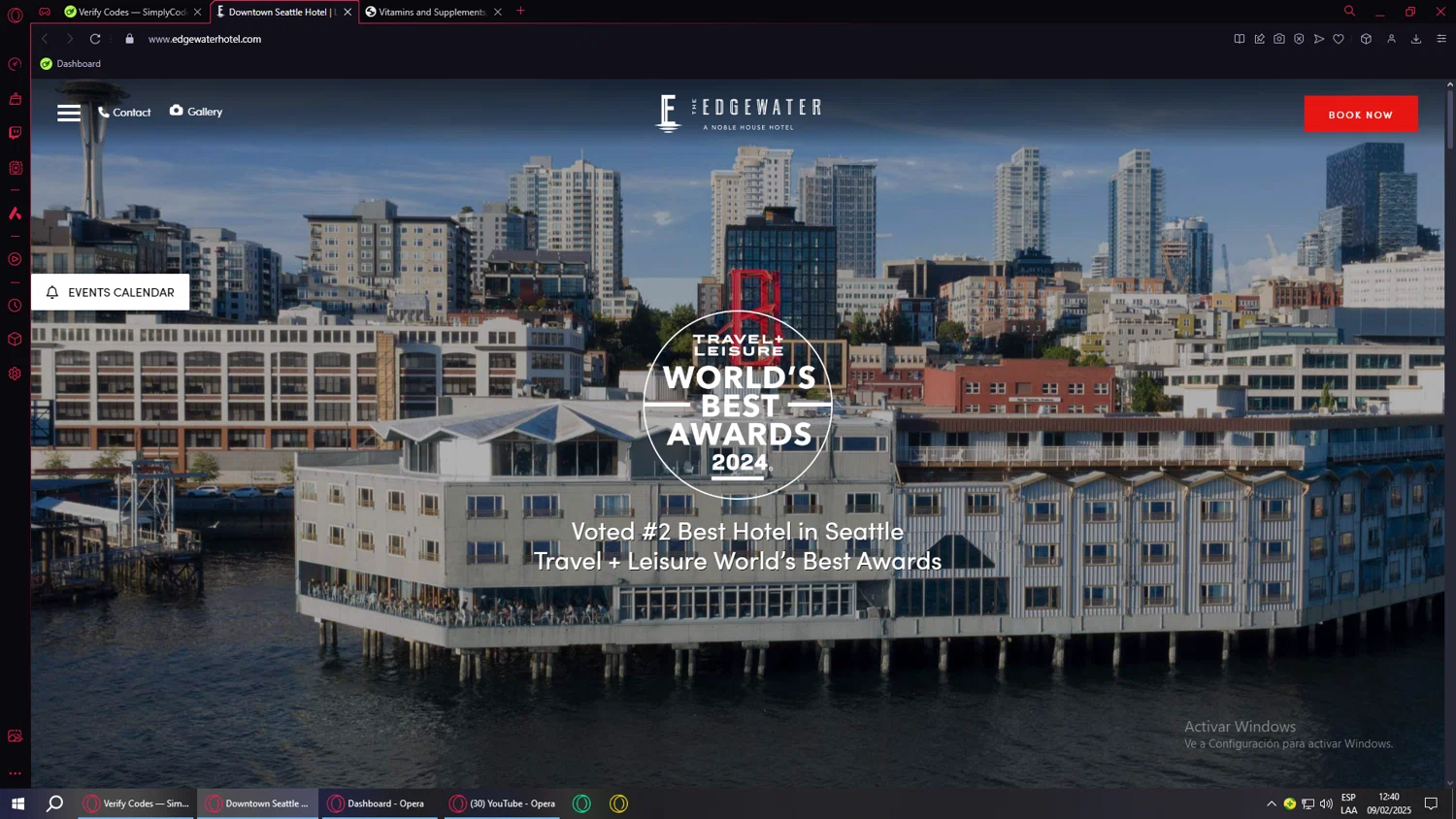Open the Twitch sidebar panel
Screen dimensions: 1456x819
coord(15,133)
